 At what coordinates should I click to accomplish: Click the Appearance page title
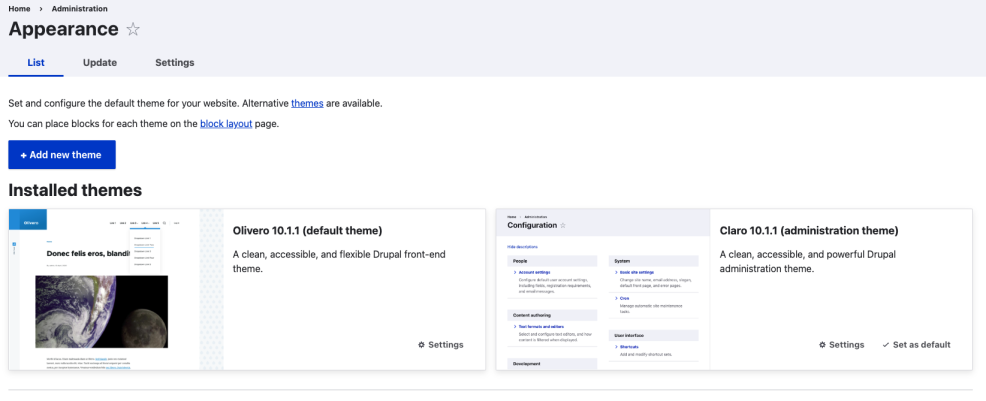point(63,30)
